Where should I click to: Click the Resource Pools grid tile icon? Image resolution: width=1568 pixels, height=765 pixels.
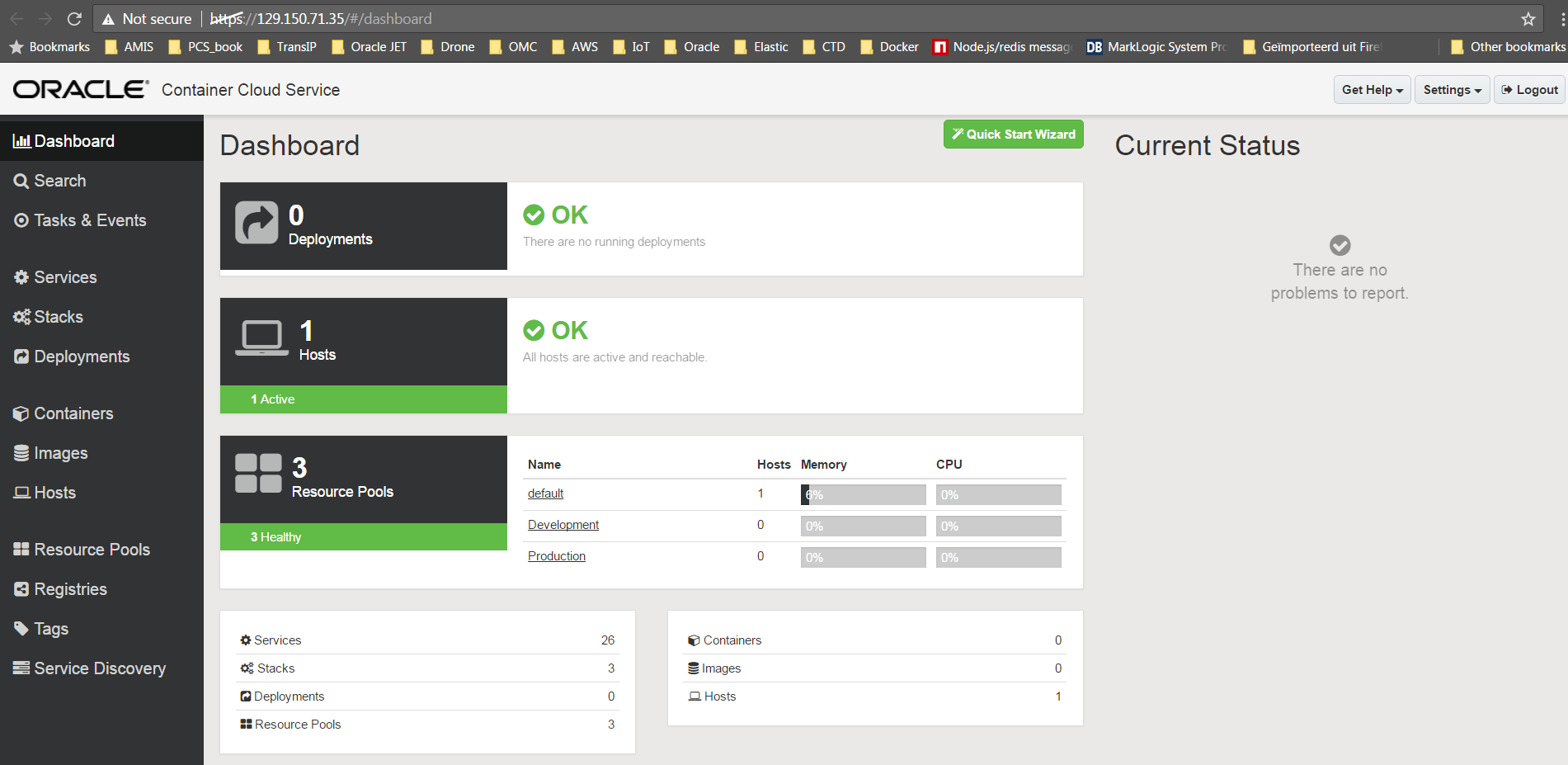pos(258,474)
